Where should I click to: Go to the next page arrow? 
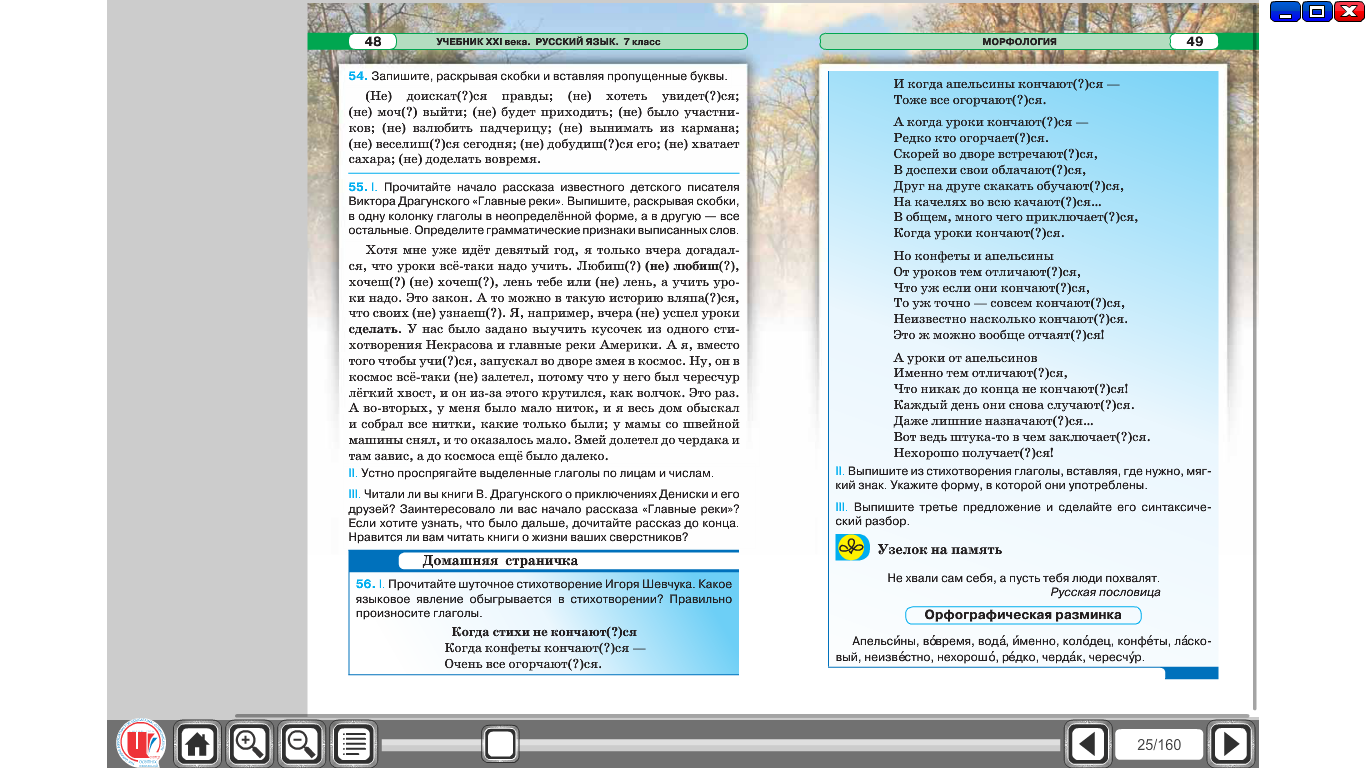tap(1231, 744)
